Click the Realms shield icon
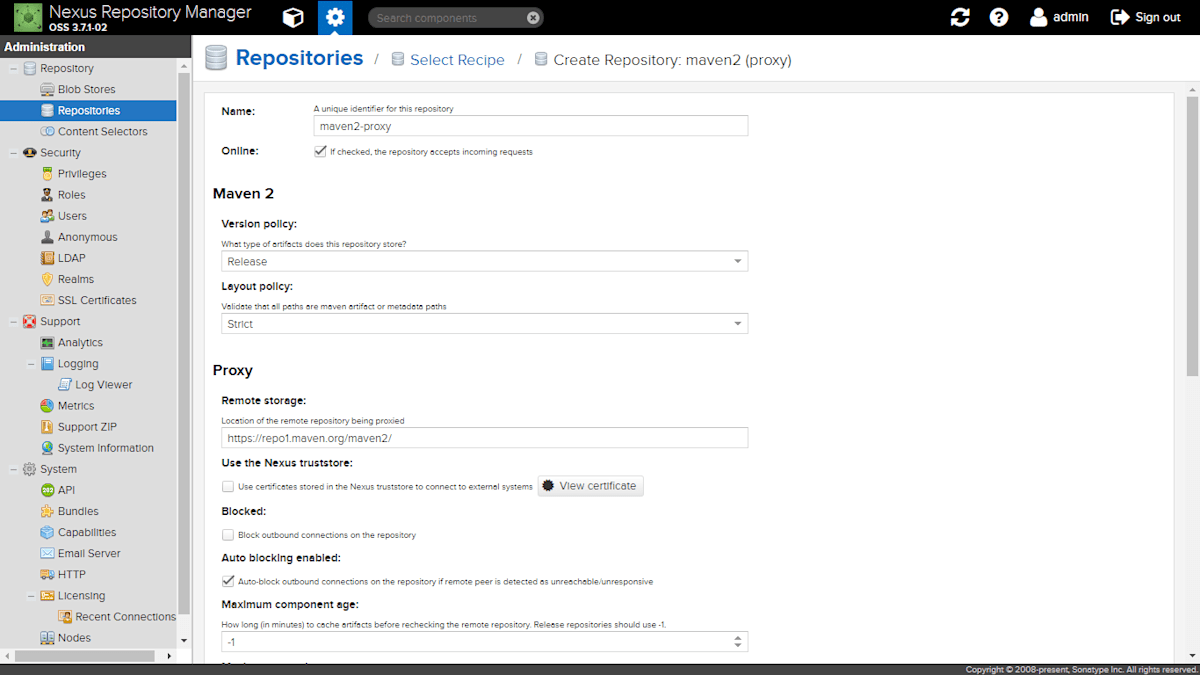 coord(47,279)
